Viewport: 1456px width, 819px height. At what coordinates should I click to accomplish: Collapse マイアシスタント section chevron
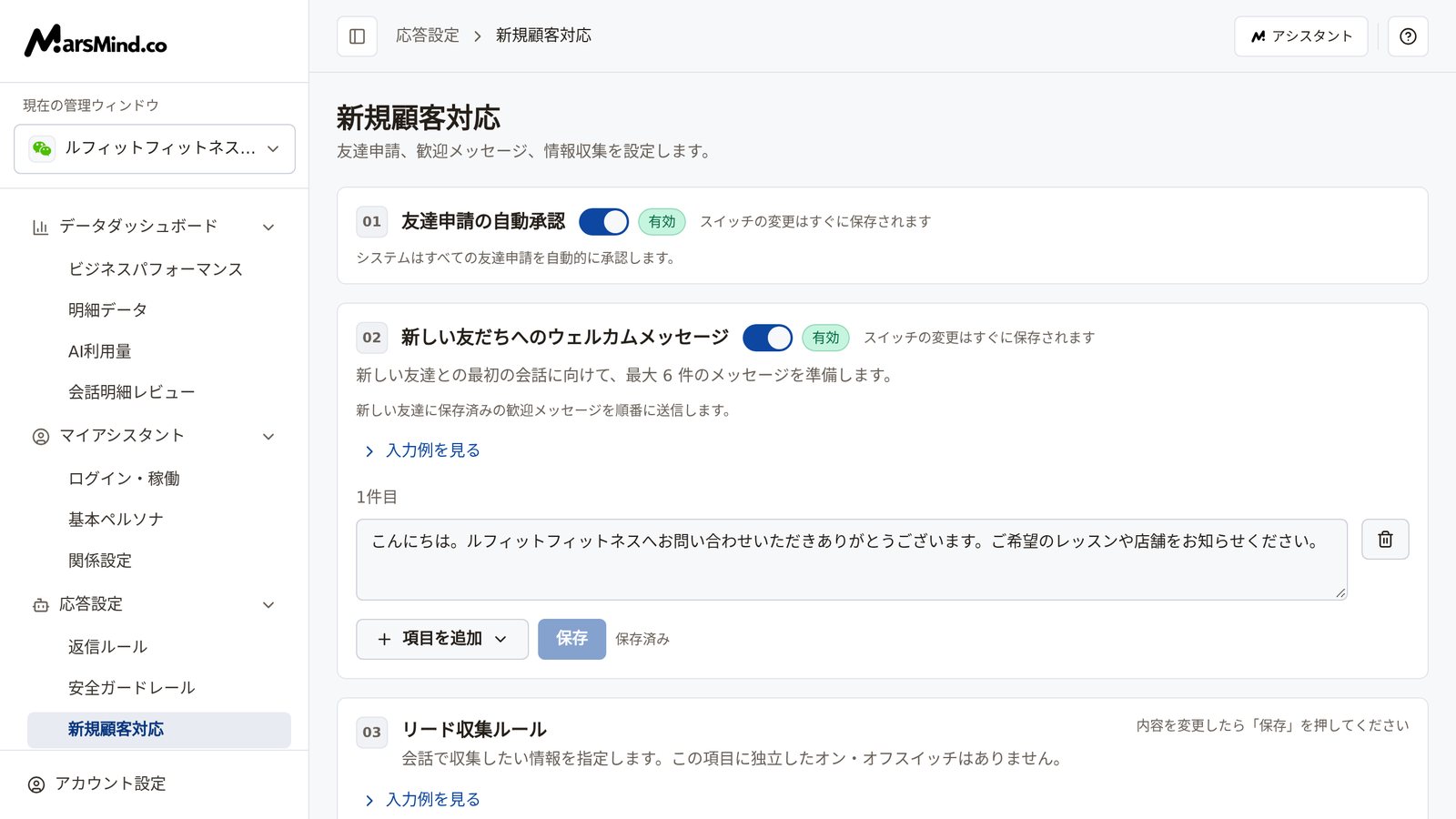[x=268, y=437]
